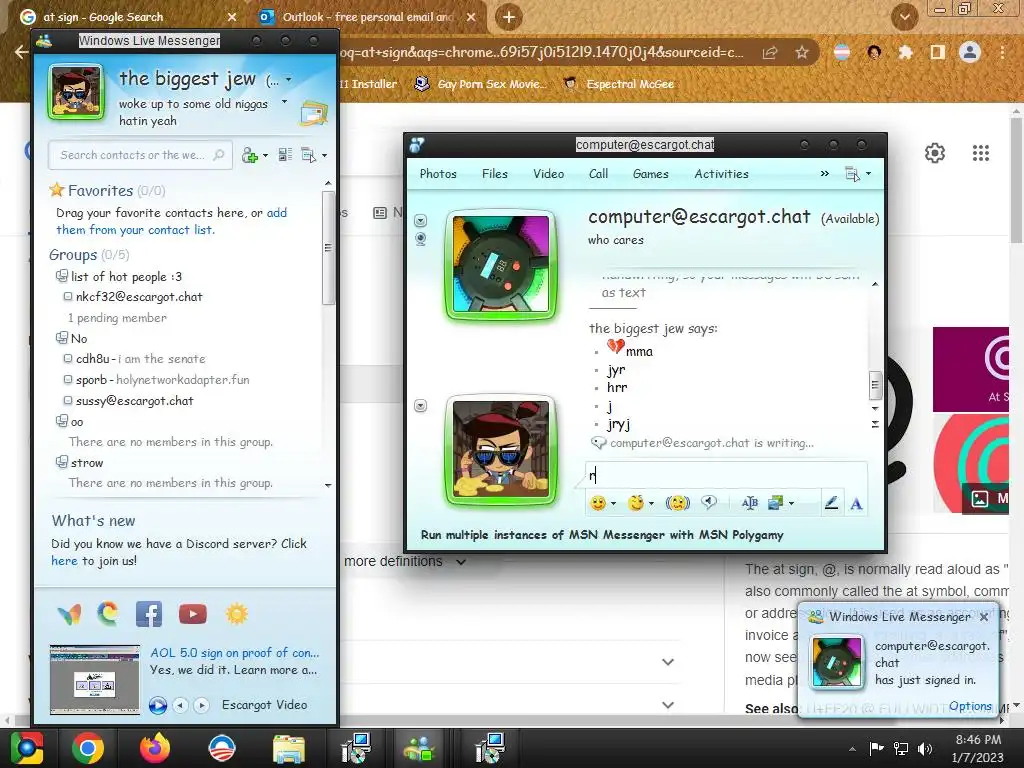The image size is (1024, 768).
Task: Open the MSN butterfly icon
Action: point(69,615)
